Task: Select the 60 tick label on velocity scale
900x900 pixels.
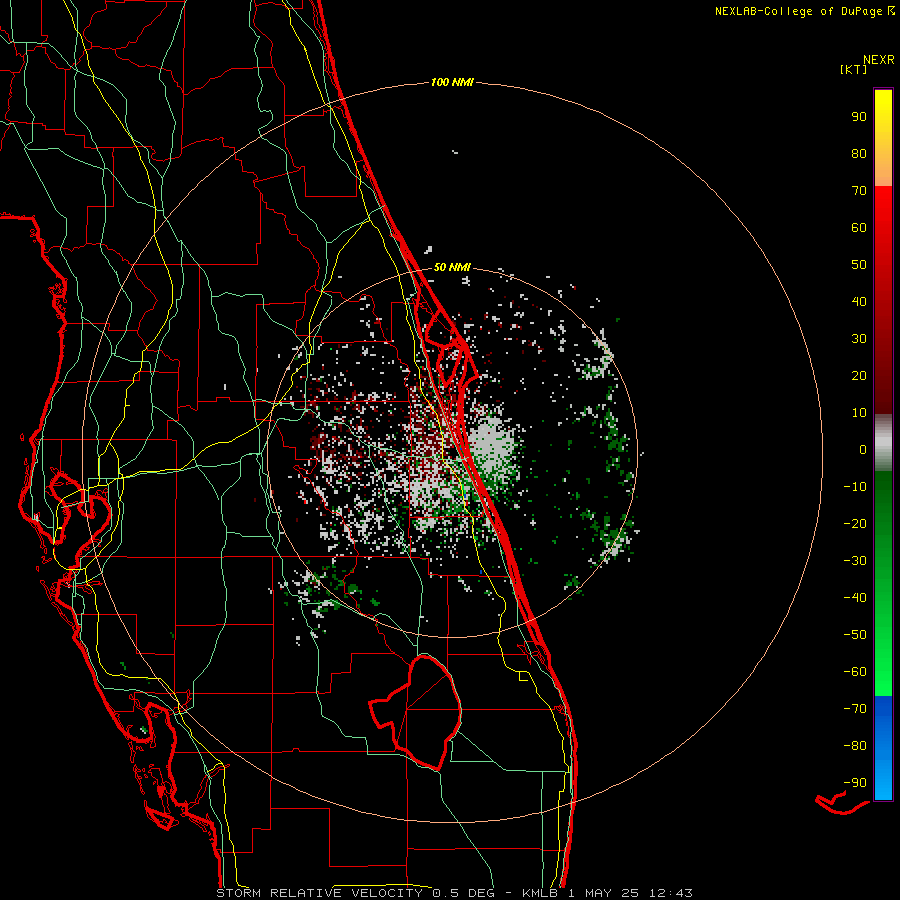Action: [859, 227]
